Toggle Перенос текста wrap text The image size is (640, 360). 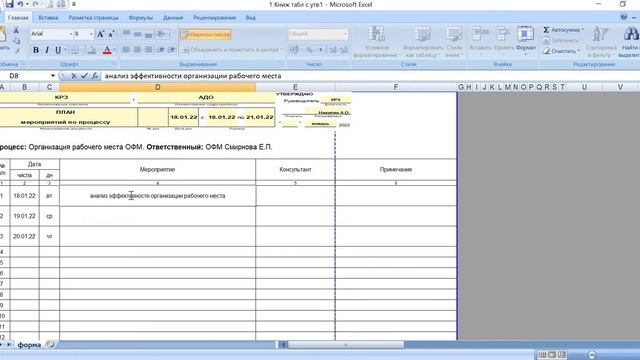point(206,35)
